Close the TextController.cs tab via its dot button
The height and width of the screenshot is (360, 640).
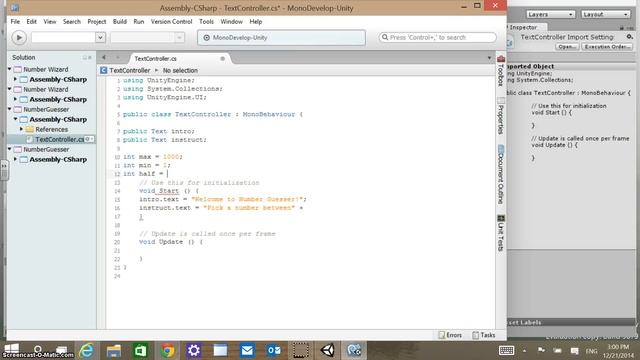[x=222, y=59]
